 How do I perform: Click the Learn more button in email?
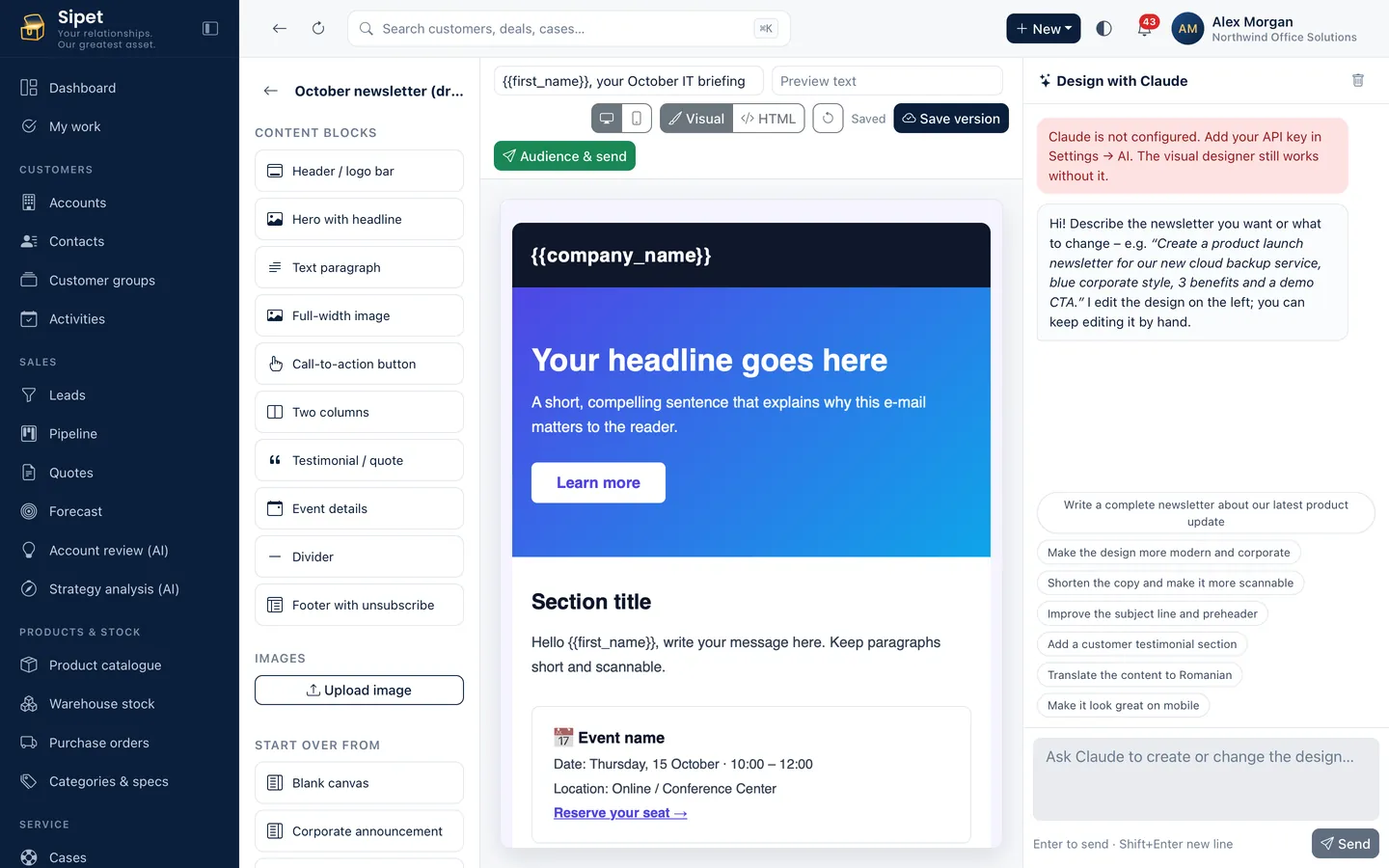pyautogui.click(x=598, y=483)
